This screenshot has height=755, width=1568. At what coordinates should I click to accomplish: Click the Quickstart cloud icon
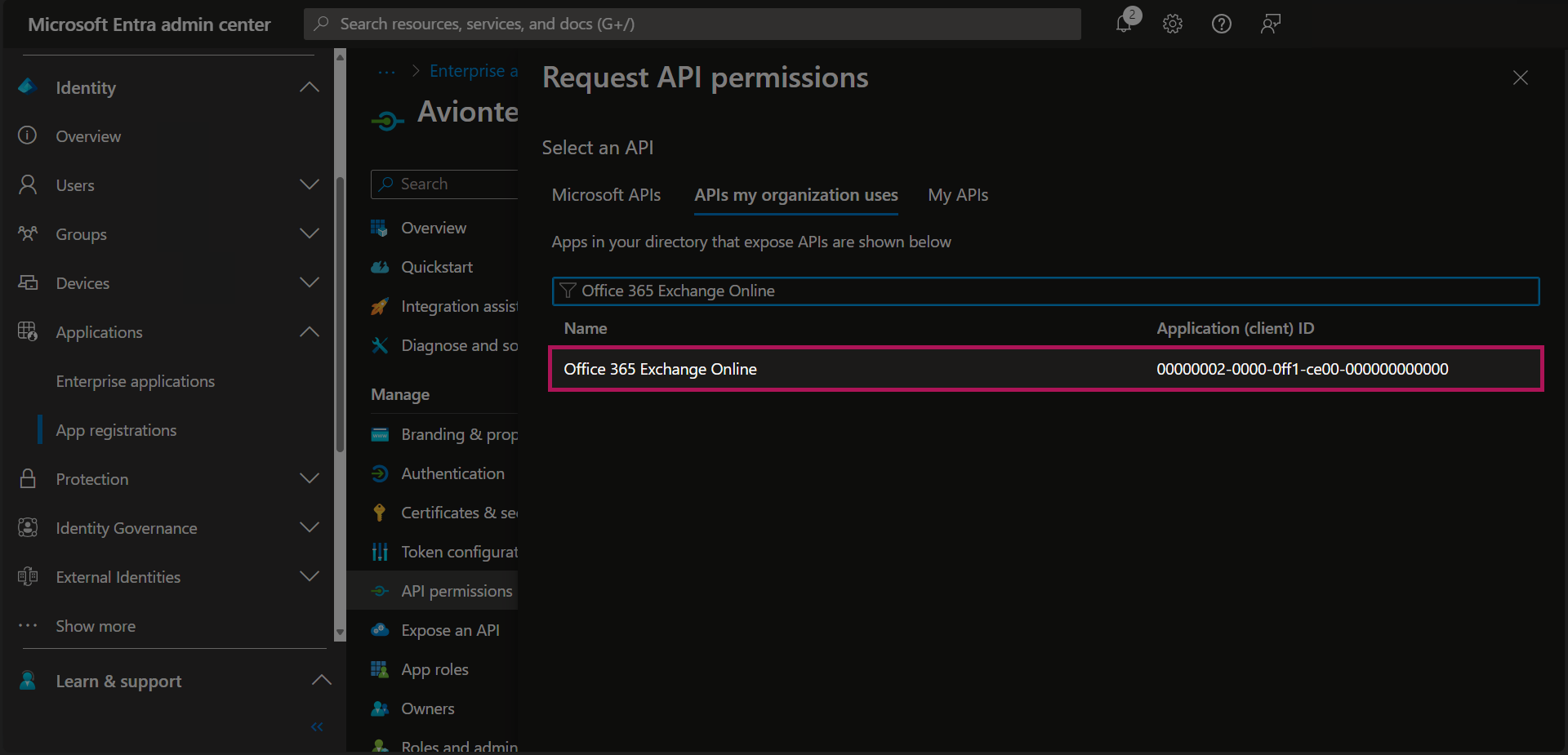380,267
